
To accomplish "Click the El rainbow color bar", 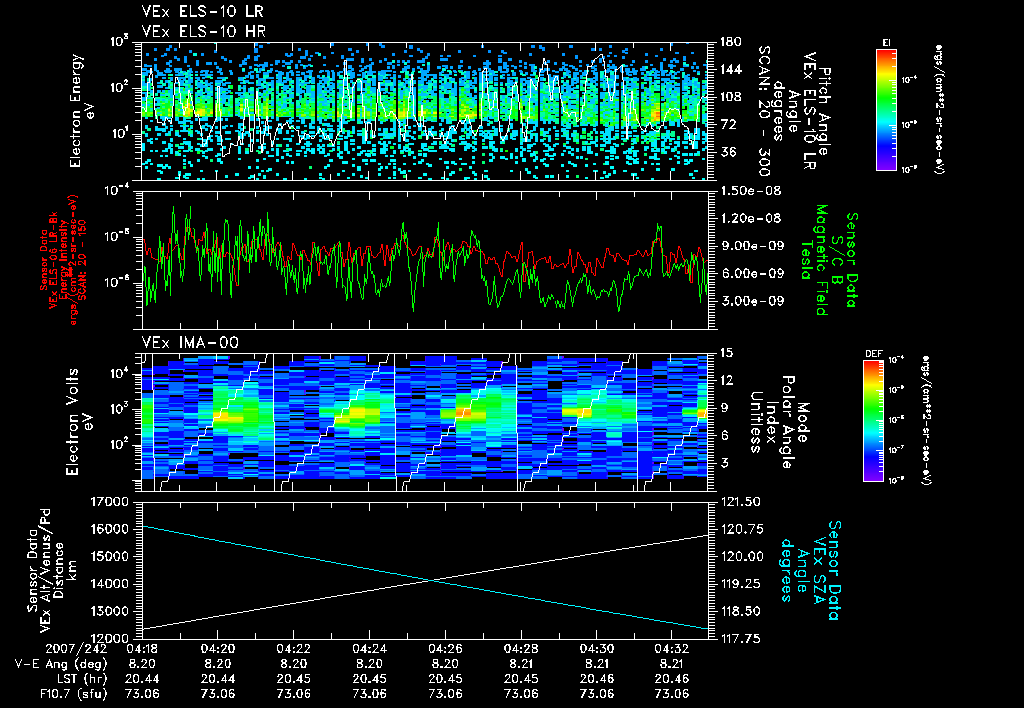I will click(x=886, y=109).
